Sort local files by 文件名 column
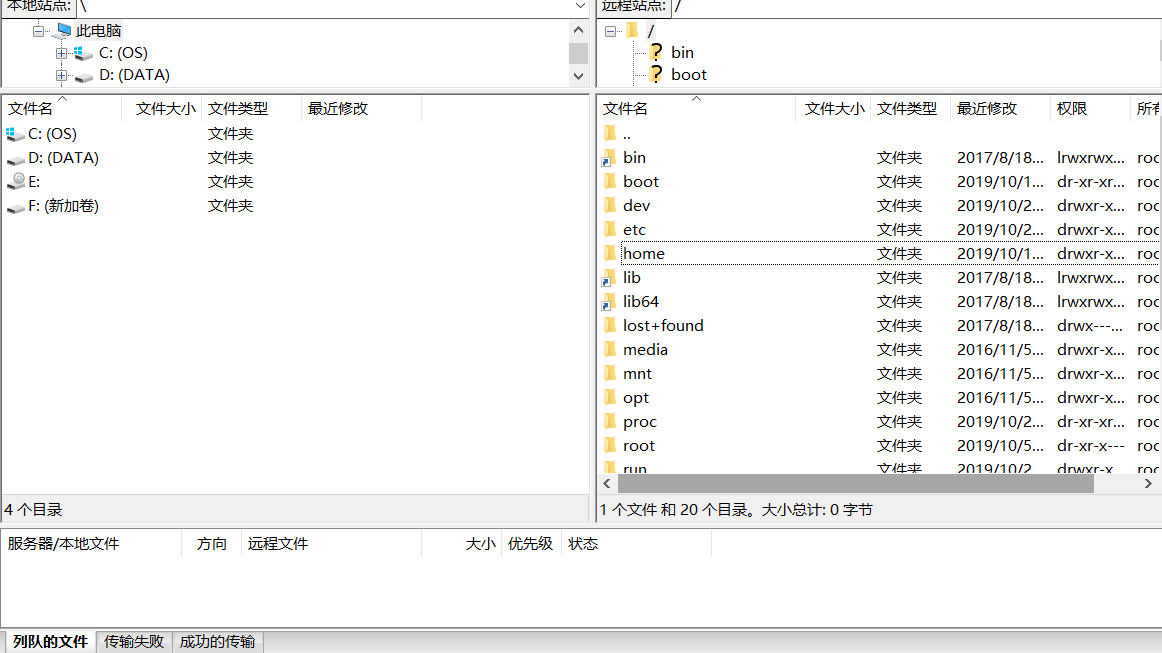The image size is (1162, 653). 62,109
